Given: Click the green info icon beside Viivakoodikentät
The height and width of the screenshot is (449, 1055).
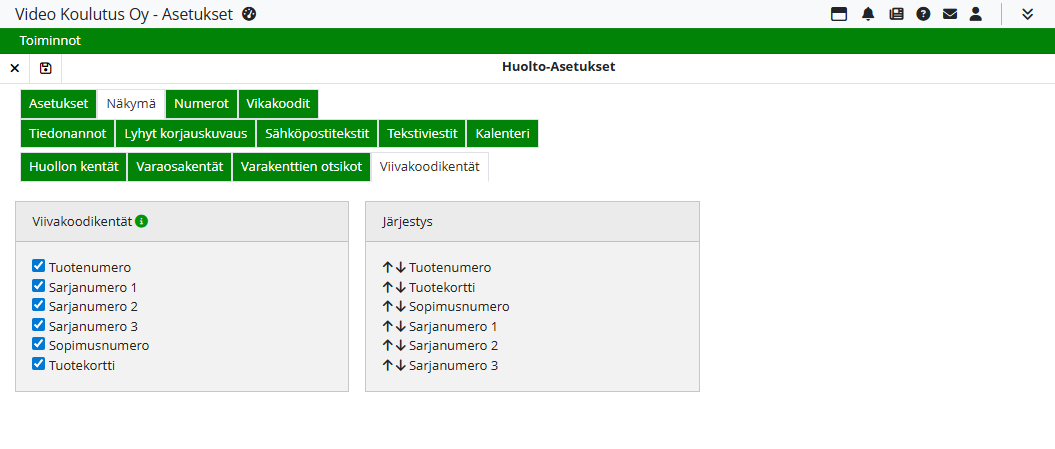Looking at the screenshot, I should click(x=142, y=221).
